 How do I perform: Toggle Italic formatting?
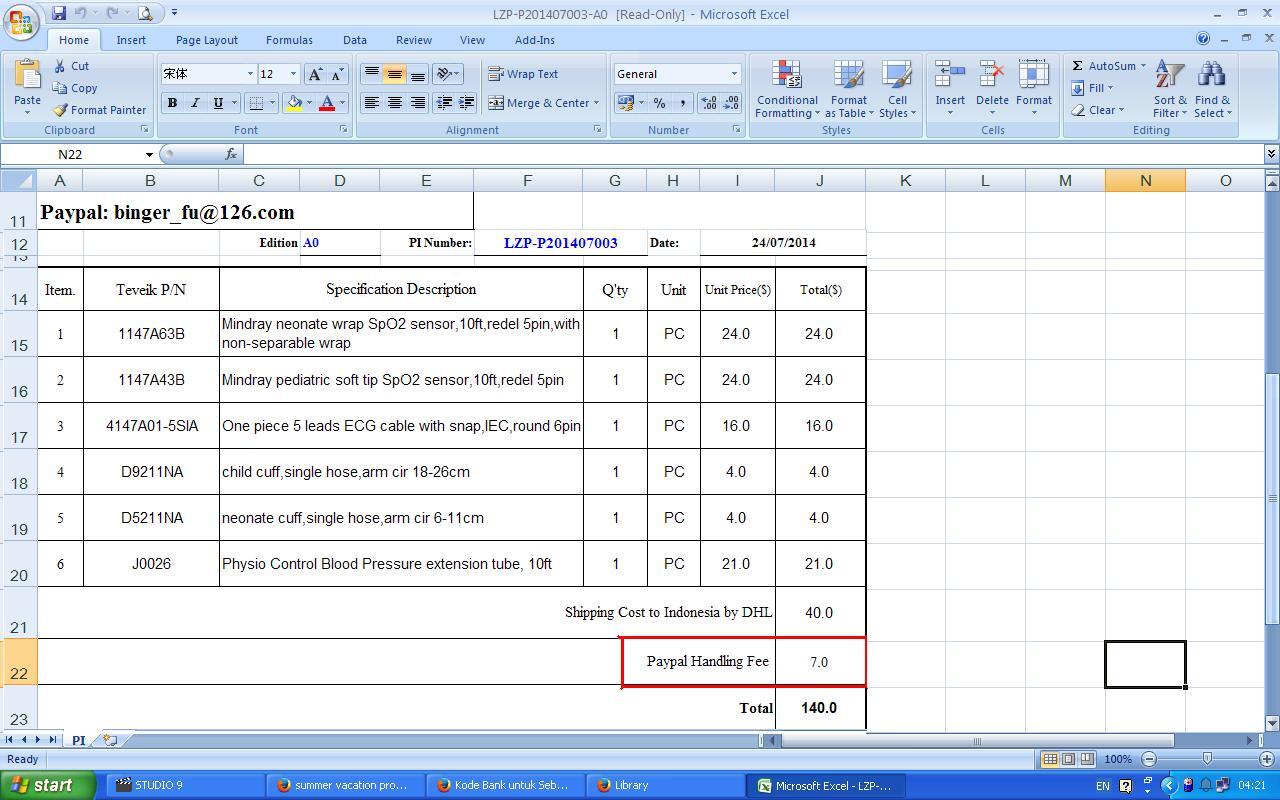195,103
